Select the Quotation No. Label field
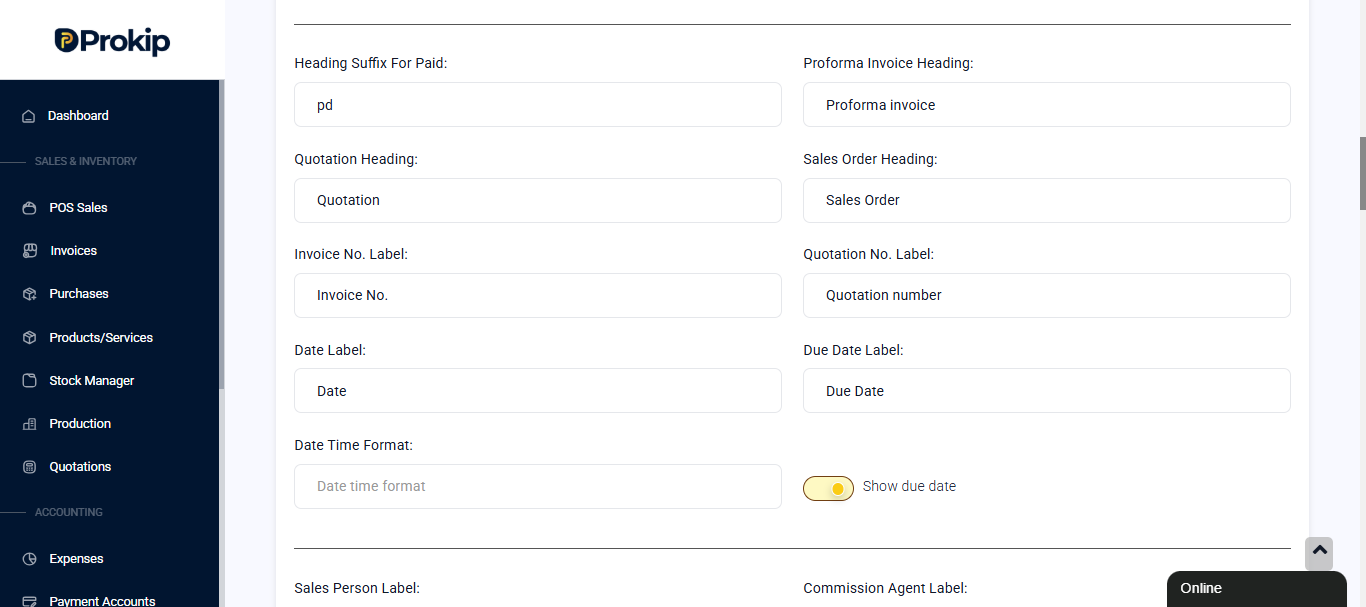 coord(1047,295)
